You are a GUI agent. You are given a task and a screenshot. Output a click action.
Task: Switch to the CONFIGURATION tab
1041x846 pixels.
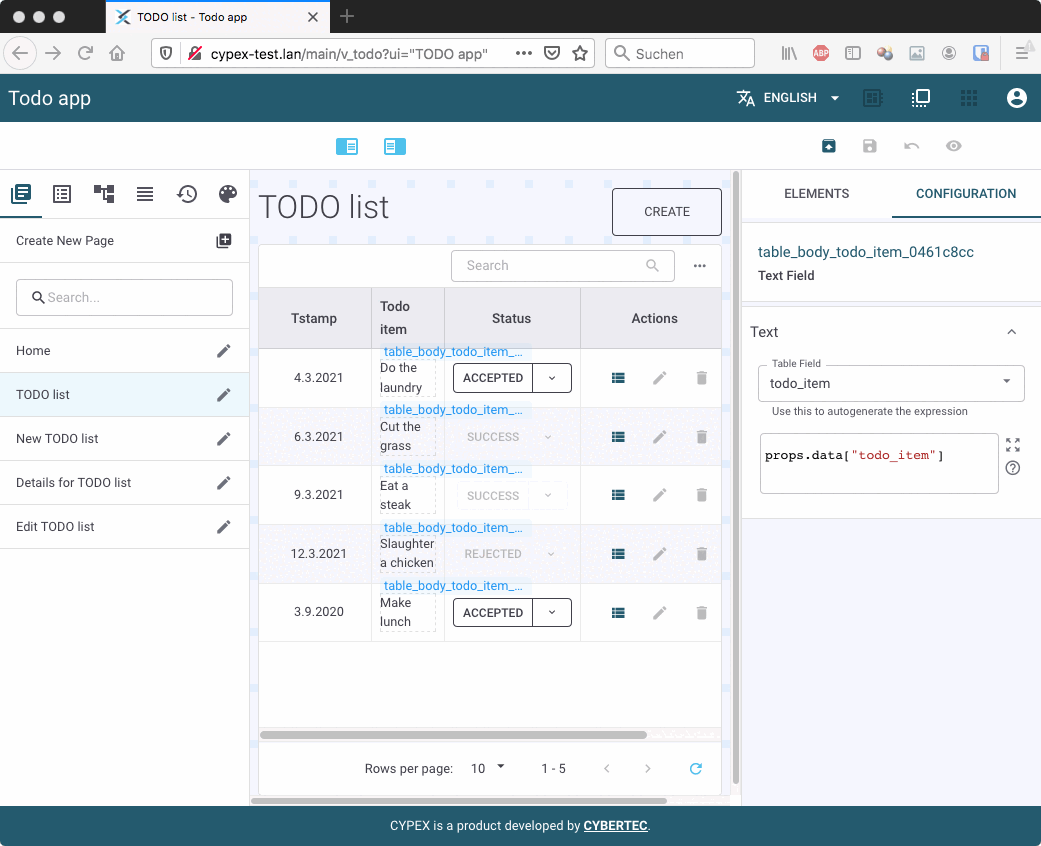(965, 194)
